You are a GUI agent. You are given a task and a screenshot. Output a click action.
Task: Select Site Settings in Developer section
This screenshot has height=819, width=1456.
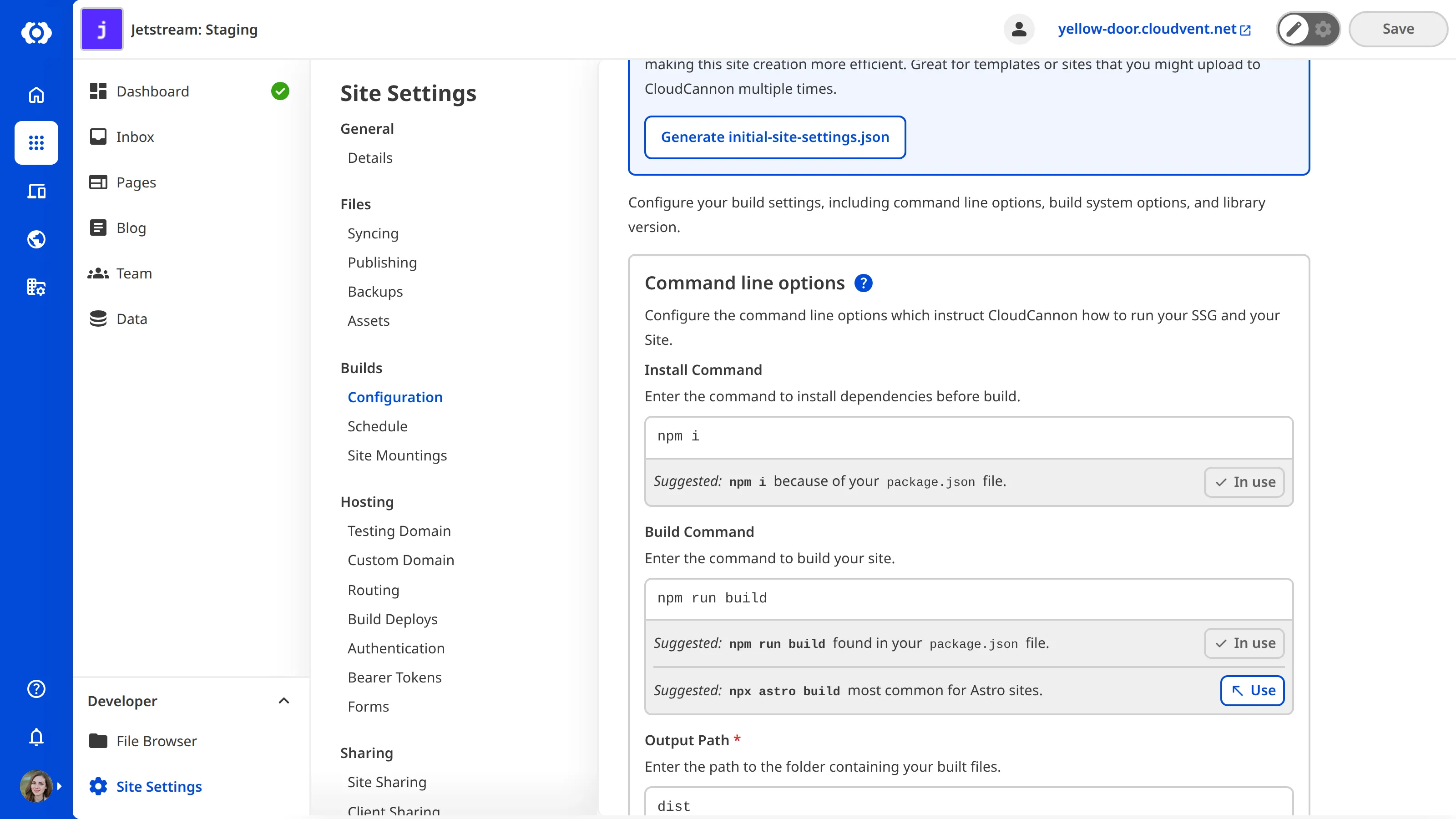(x=159, y=786)
